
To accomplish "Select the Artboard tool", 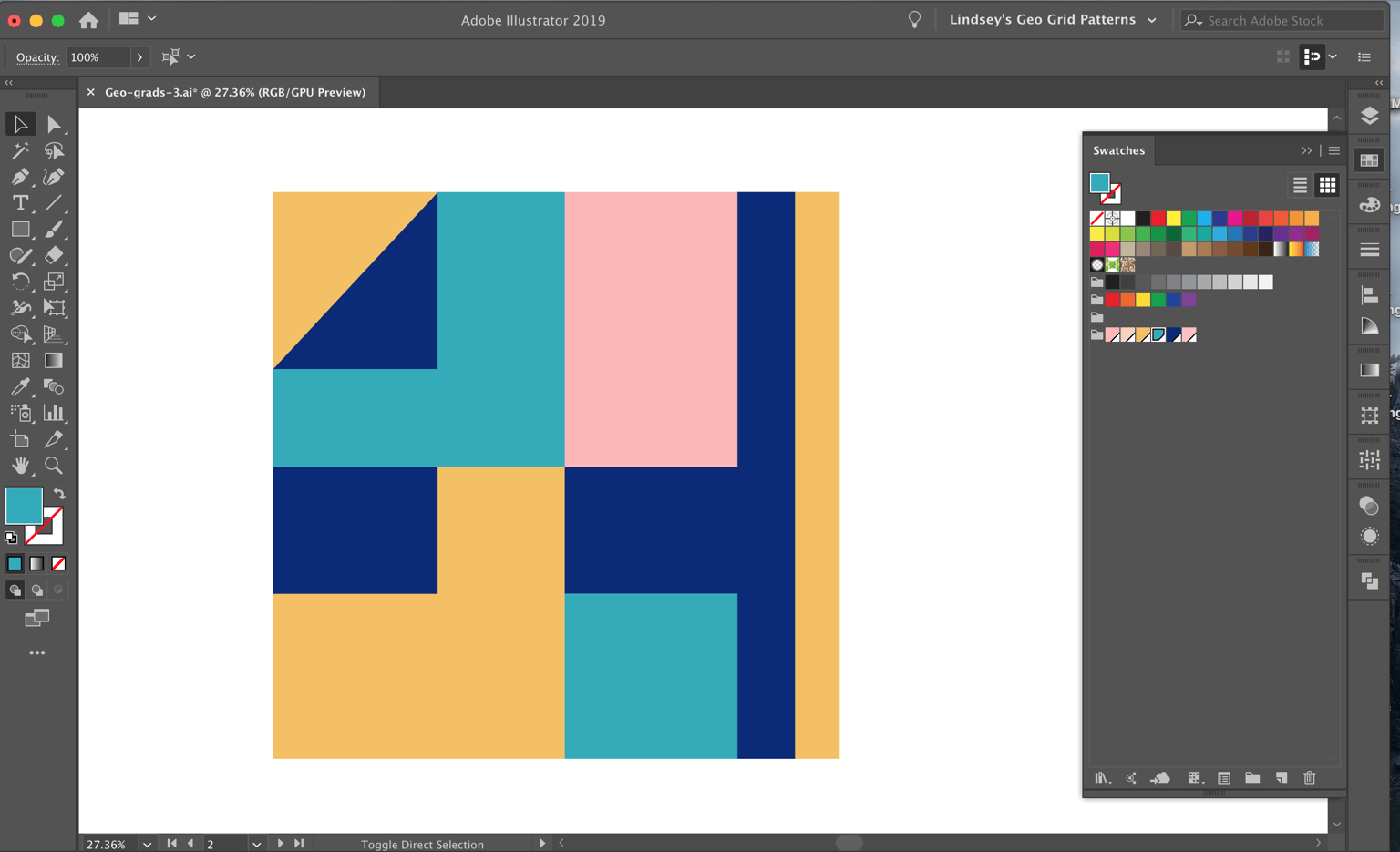I will pos(20,439).
